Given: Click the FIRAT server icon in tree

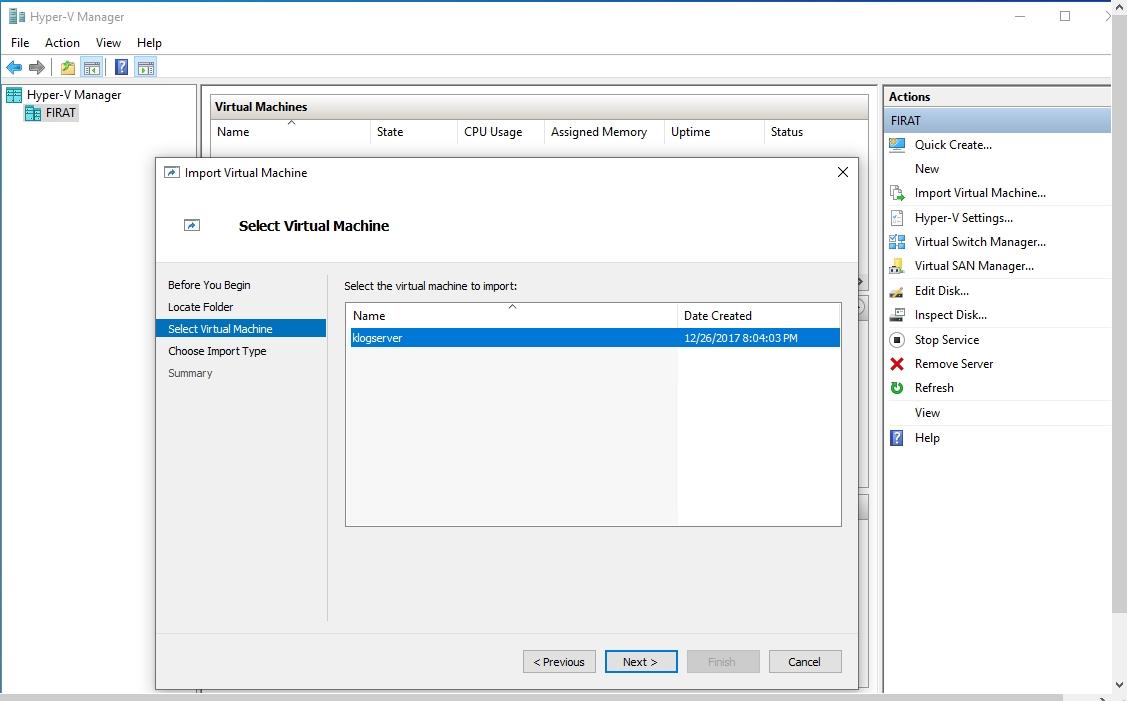Looking at the screenshot, I should tap(32, 113).
